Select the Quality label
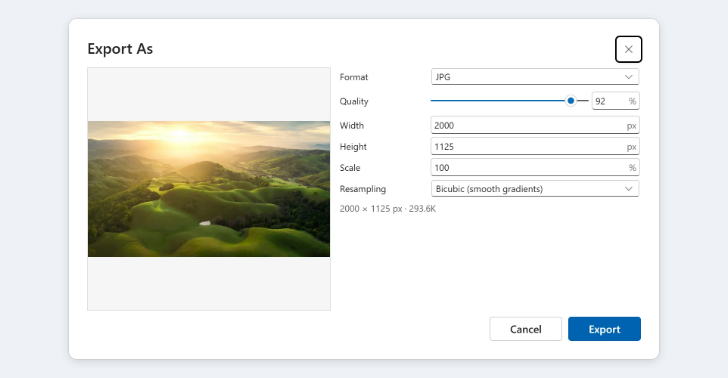The width and height of the screenshot is (728, 378). (354, 101)
